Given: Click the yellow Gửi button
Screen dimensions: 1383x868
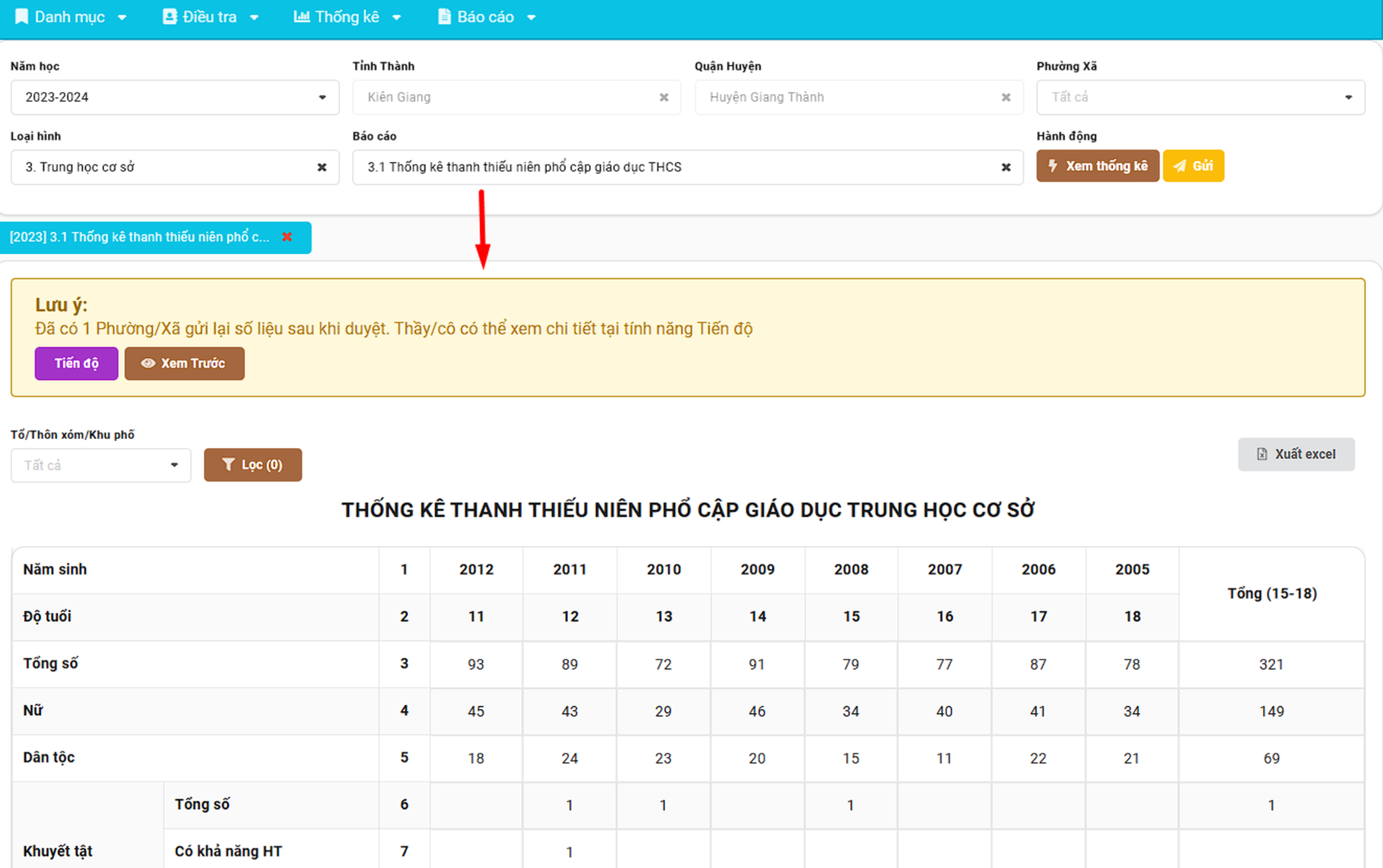Looking at the screenshot, I should 1193,166.
